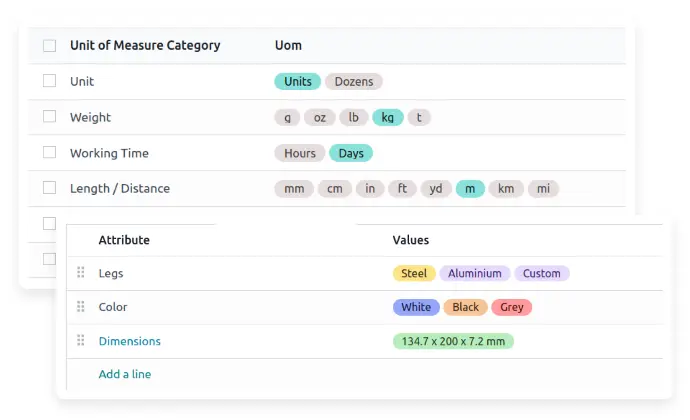Open the Dimensions attribute link

tap(129, 341)
